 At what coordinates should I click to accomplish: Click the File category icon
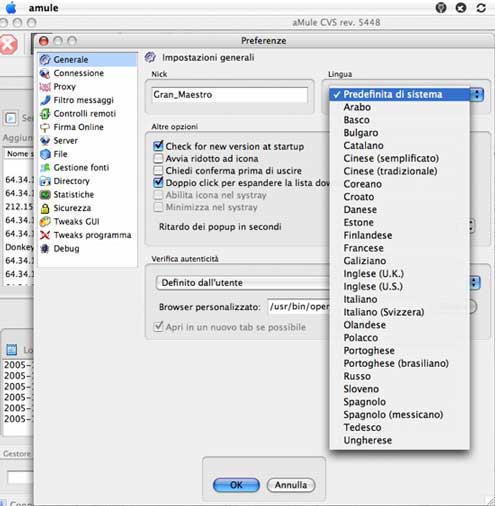[x=45, y=154]
